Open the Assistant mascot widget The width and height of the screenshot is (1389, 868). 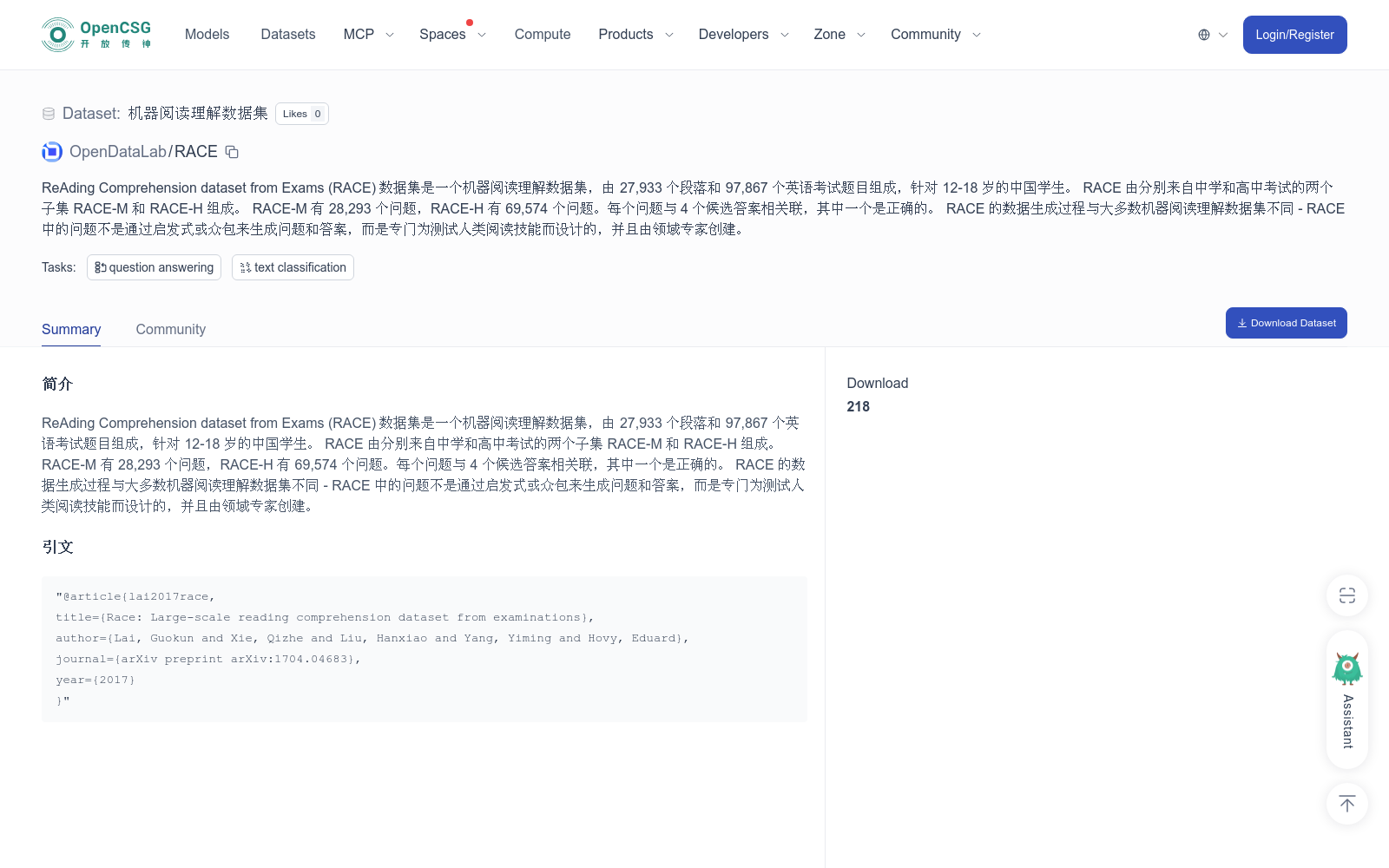[1347, 700]
